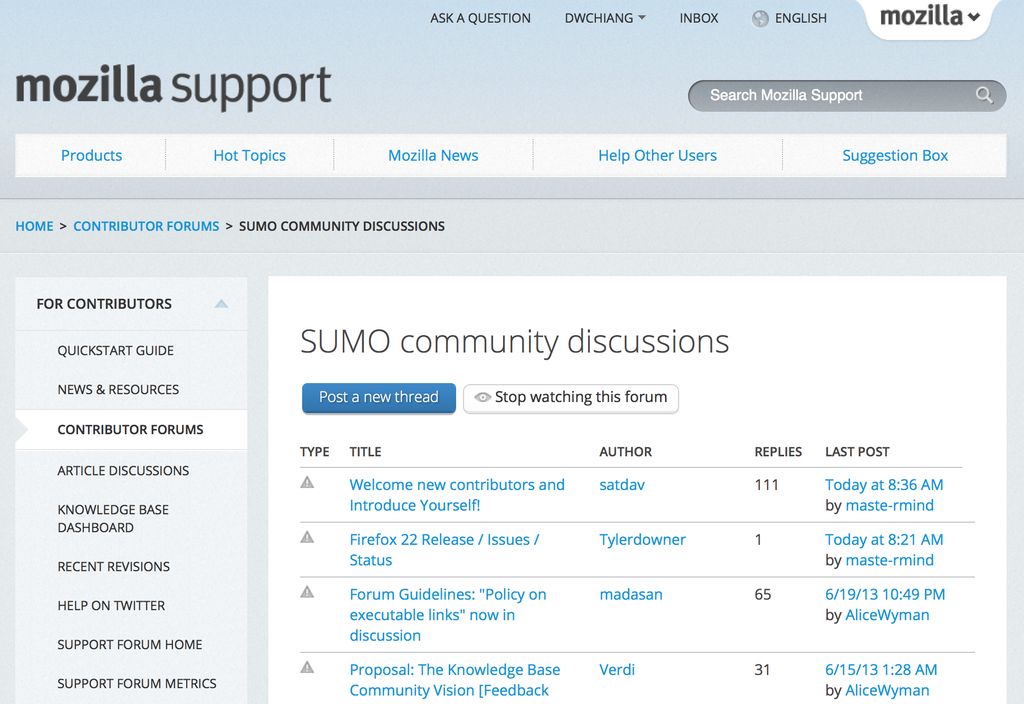Open AliceWyman profile under 6/15/13 post
The image size is (1024, 704).
[887, 690]
